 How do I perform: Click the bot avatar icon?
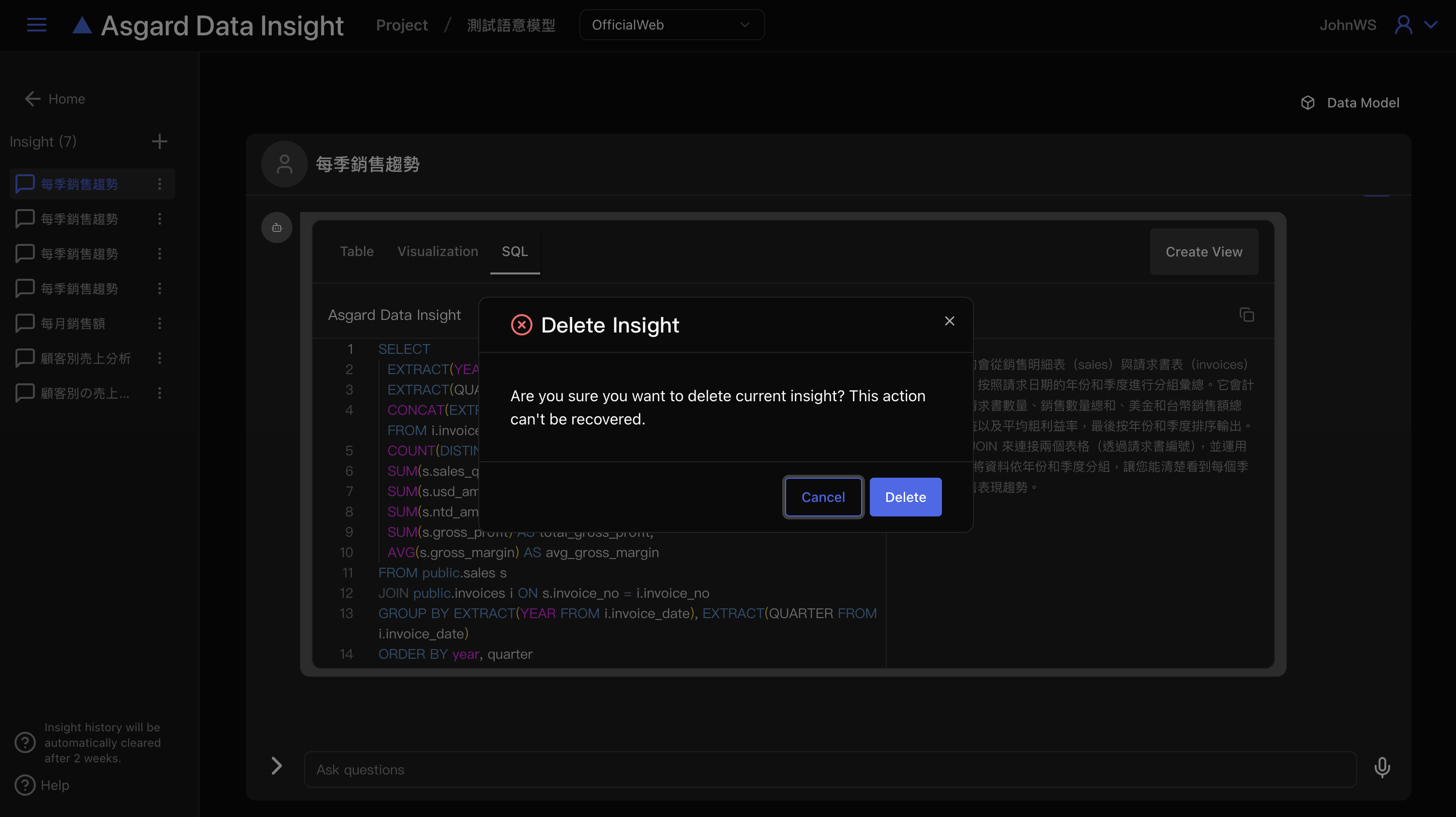click(276, 227)
